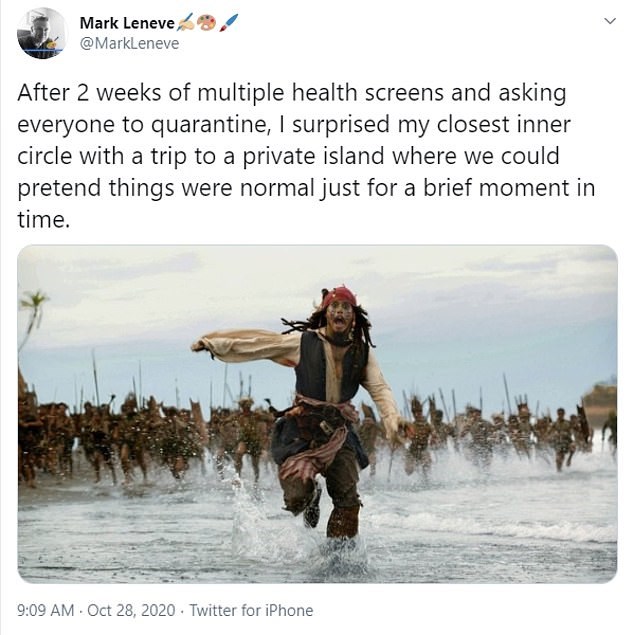
Task: Expand the tweet options chevron
Action: (x=610, y=21)
